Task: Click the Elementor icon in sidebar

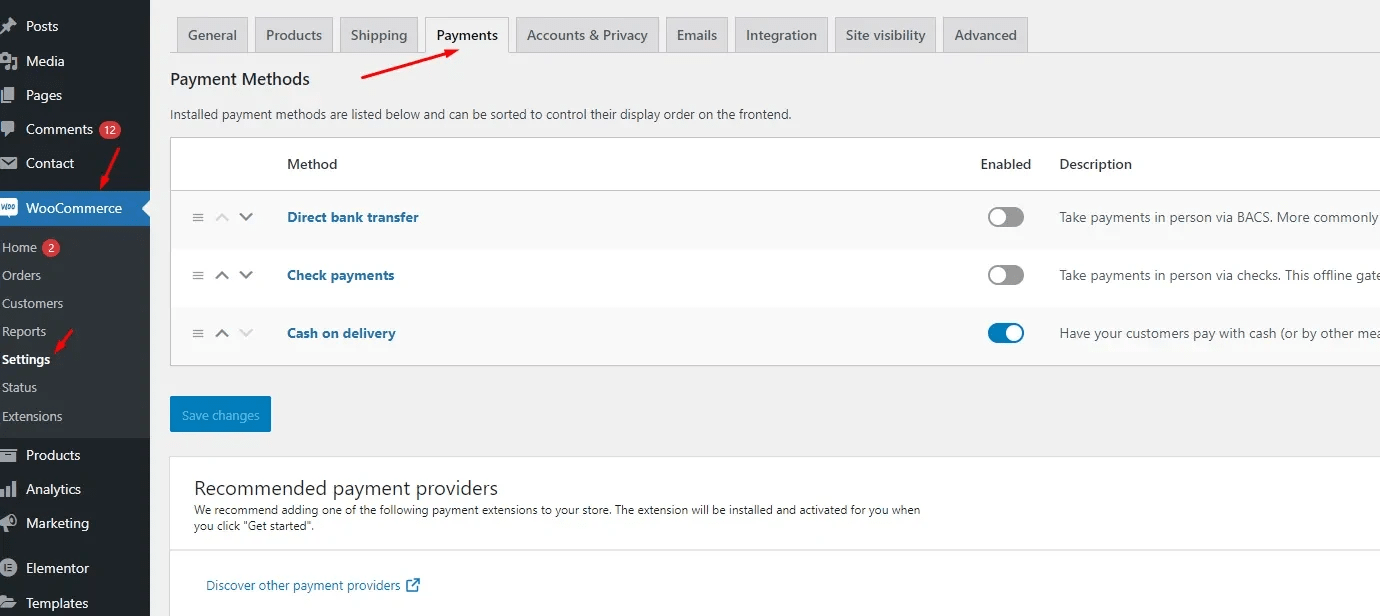Action: pyautogui.click(x=9, y=568)
